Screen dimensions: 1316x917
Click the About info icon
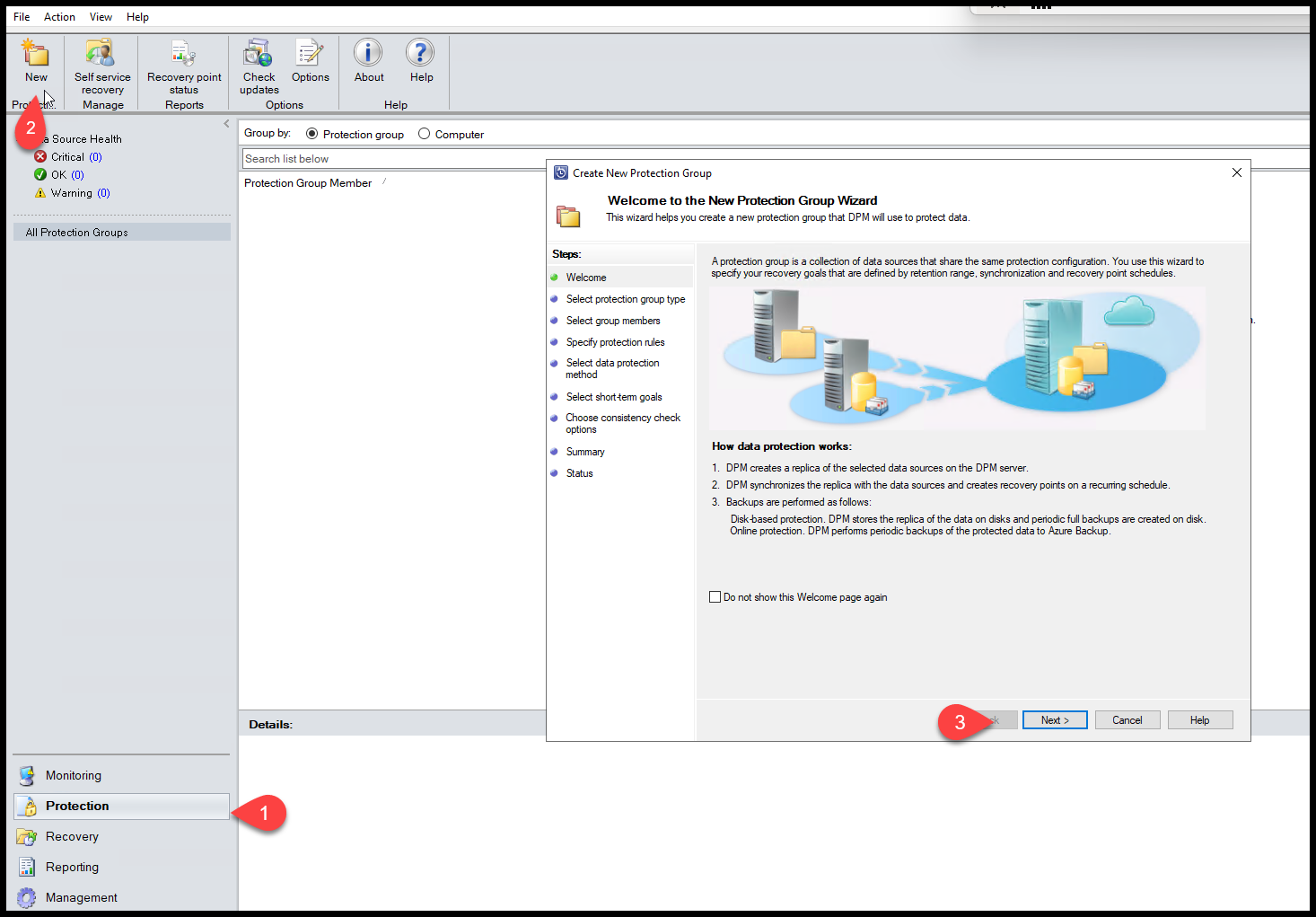[368, 53]
